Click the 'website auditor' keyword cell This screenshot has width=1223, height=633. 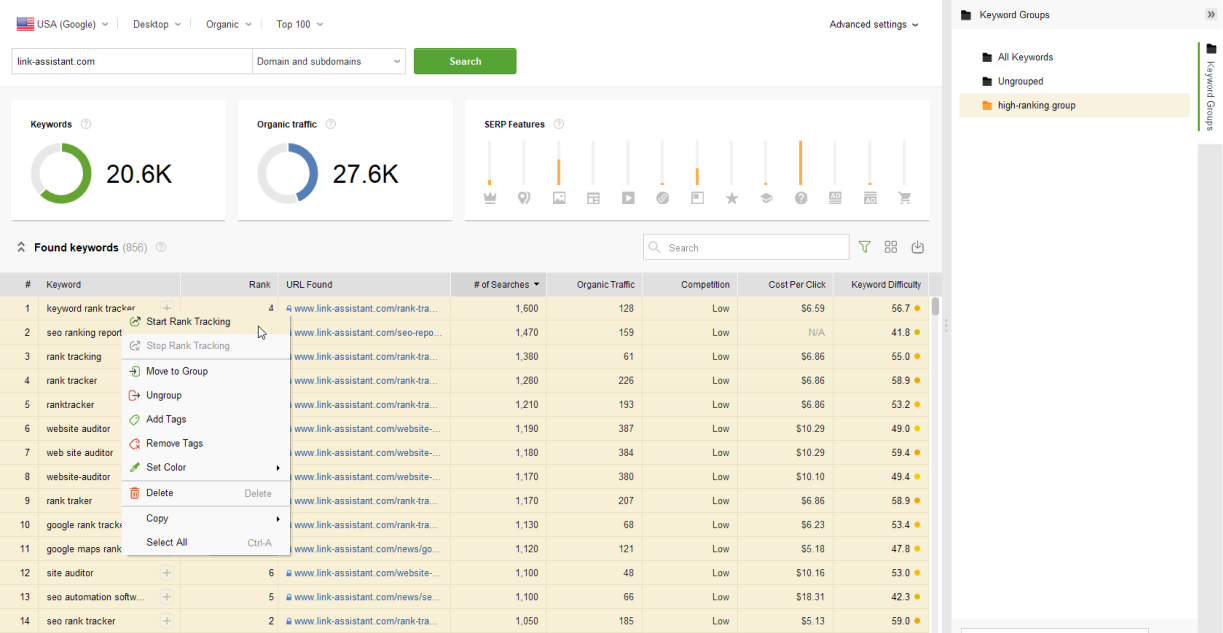[x=80, y=429]
